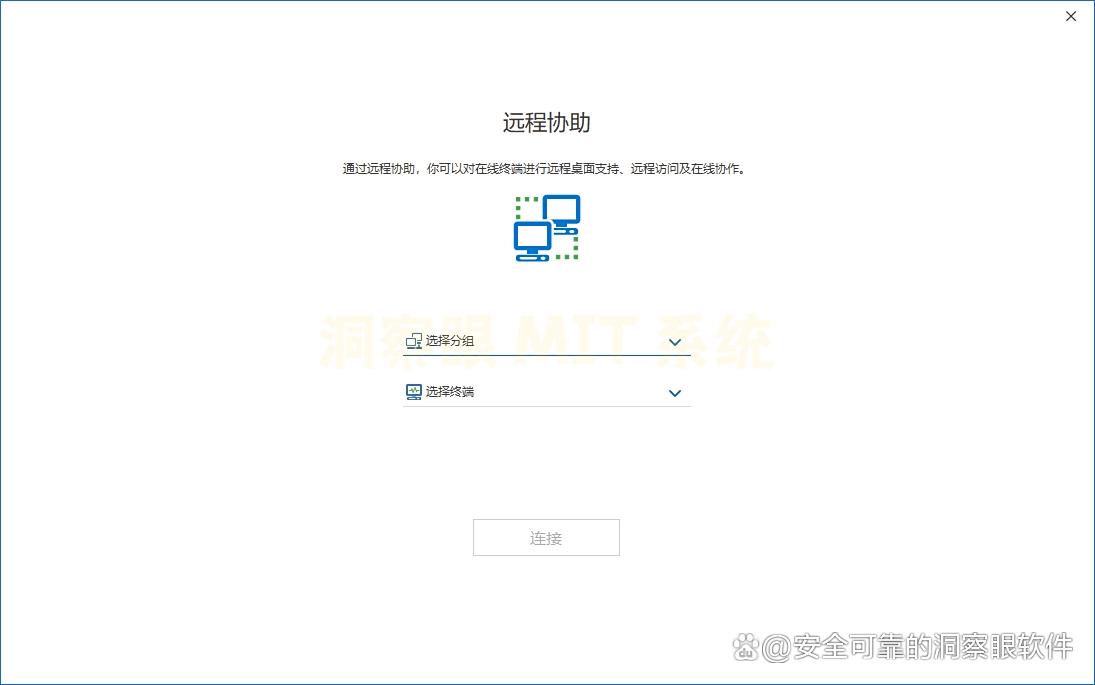Click the group icon next to 选择分组
Screen dimensions: 1095x685
(413, 341)
